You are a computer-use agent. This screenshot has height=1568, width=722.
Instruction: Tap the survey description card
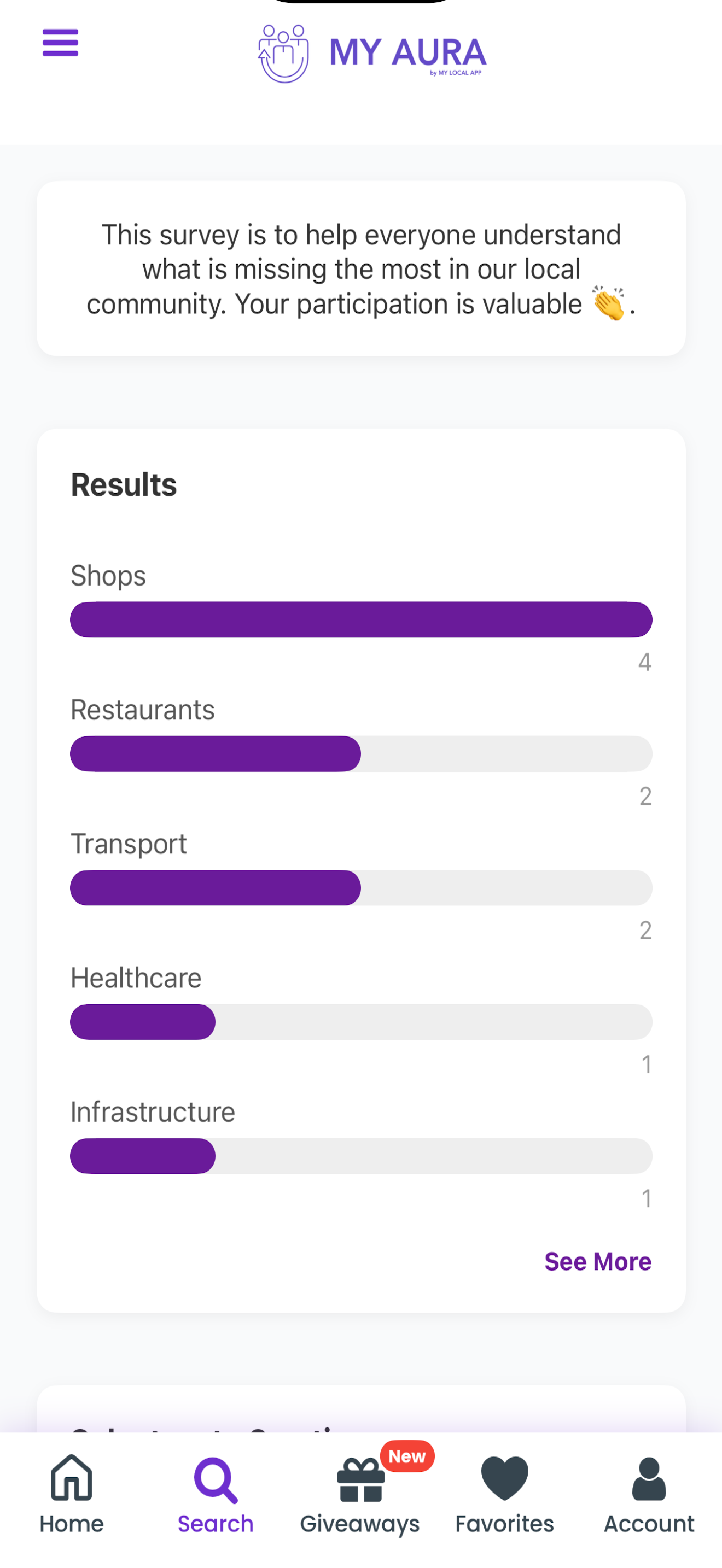361,268
